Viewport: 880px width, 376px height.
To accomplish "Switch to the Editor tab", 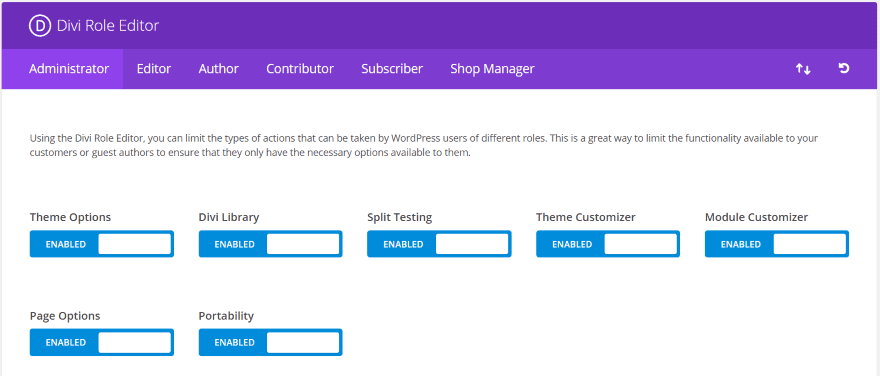I will [154, 69].
